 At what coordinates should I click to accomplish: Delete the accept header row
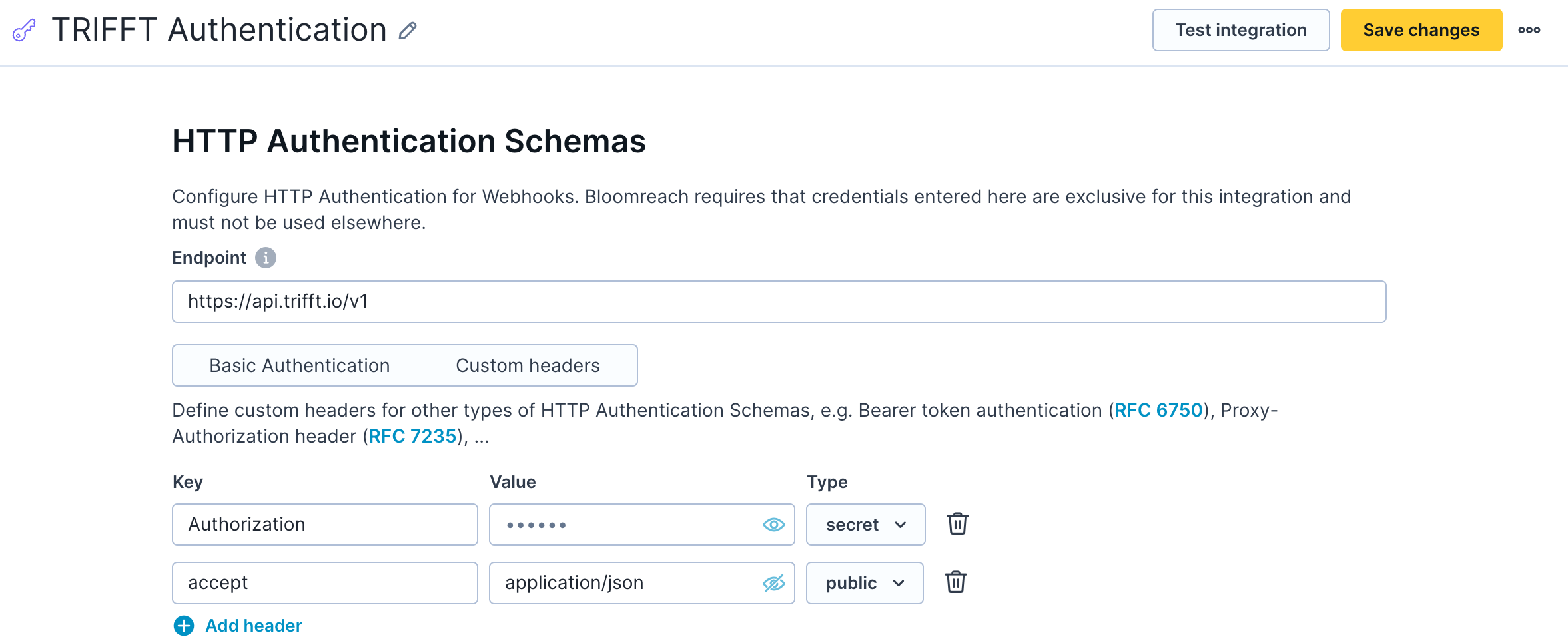(x=956, y=582)
